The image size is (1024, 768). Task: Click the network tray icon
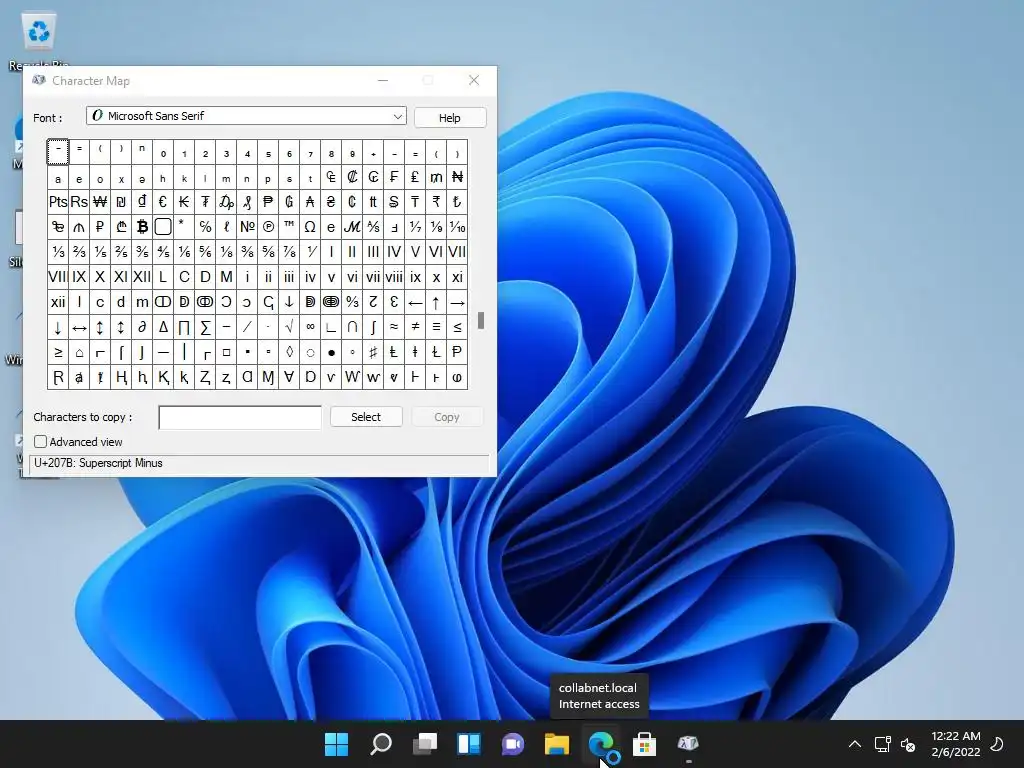tap(882, 744)
